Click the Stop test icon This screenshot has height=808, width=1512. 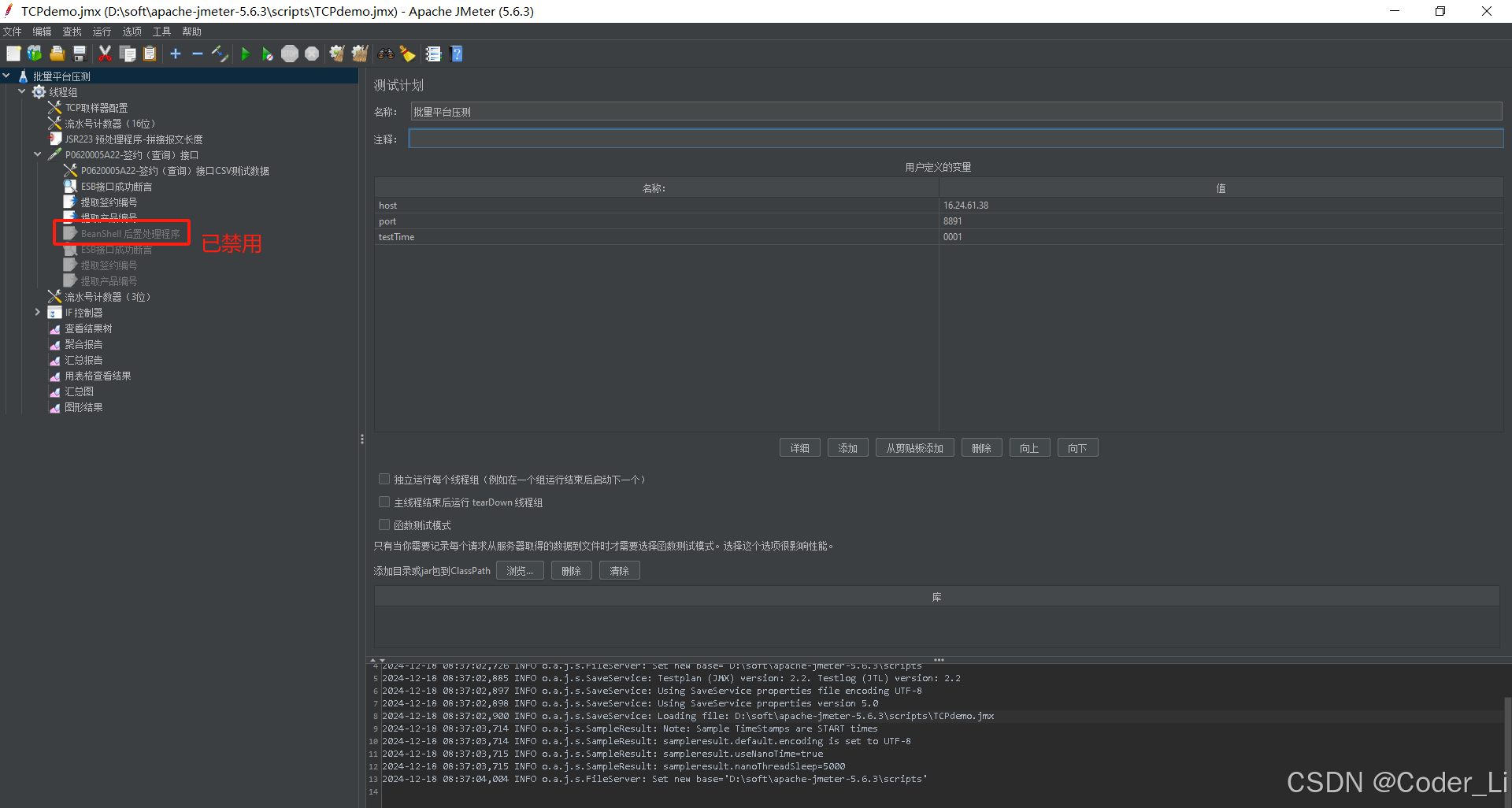(x=290, y=54)
